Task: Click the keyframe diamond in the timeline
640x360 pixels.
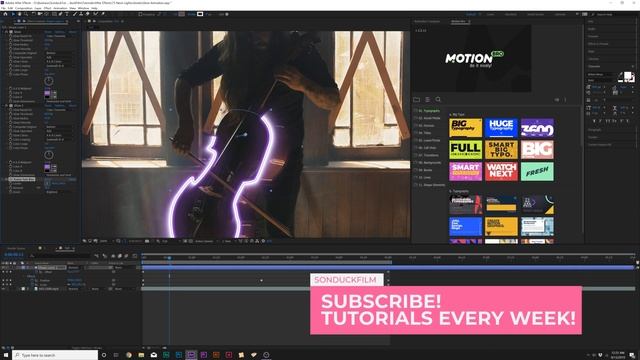Action: pyautogui.click(x=262, y=280)
